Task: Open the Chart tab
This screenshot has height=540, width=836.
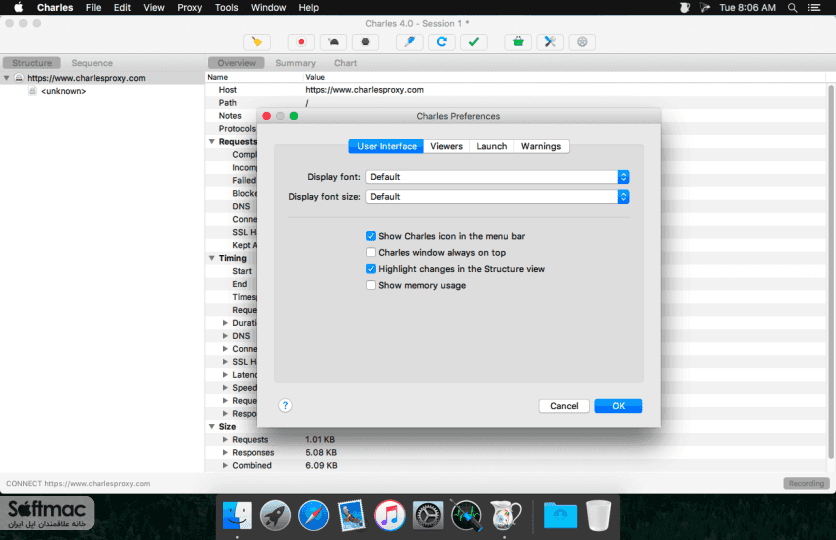Action: tap(345, 63)
